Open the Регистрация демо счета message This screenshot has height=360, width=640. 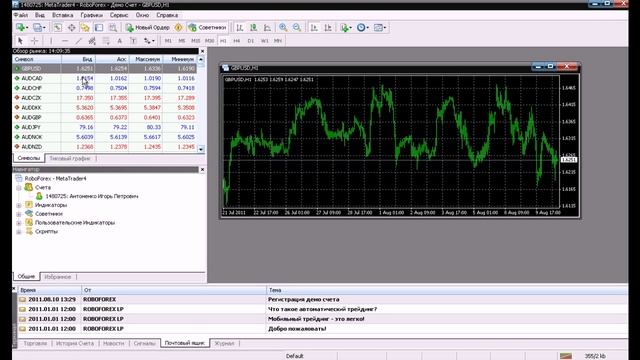tap(304, 299)
